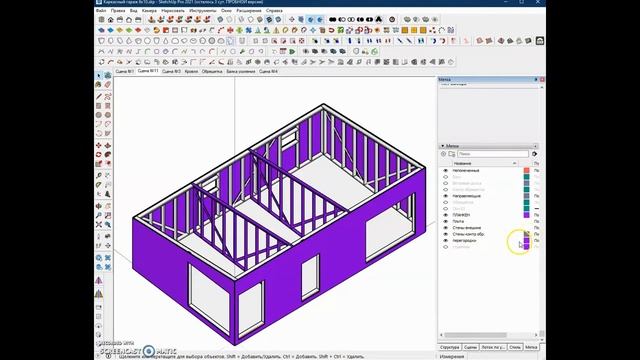Screen dimensions: 640x360
Task: Click sort arrow in Название column header
Action: pyautogui.click(x=514, y=163)
